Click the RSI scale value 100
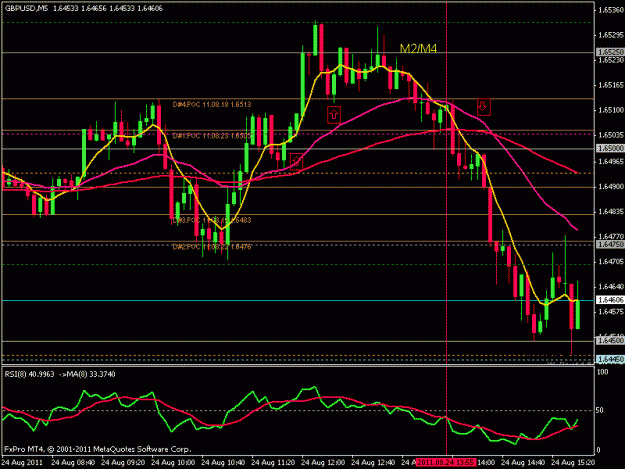Image resolution: width=625 pixels, height=469 pixels. (603, 372)
